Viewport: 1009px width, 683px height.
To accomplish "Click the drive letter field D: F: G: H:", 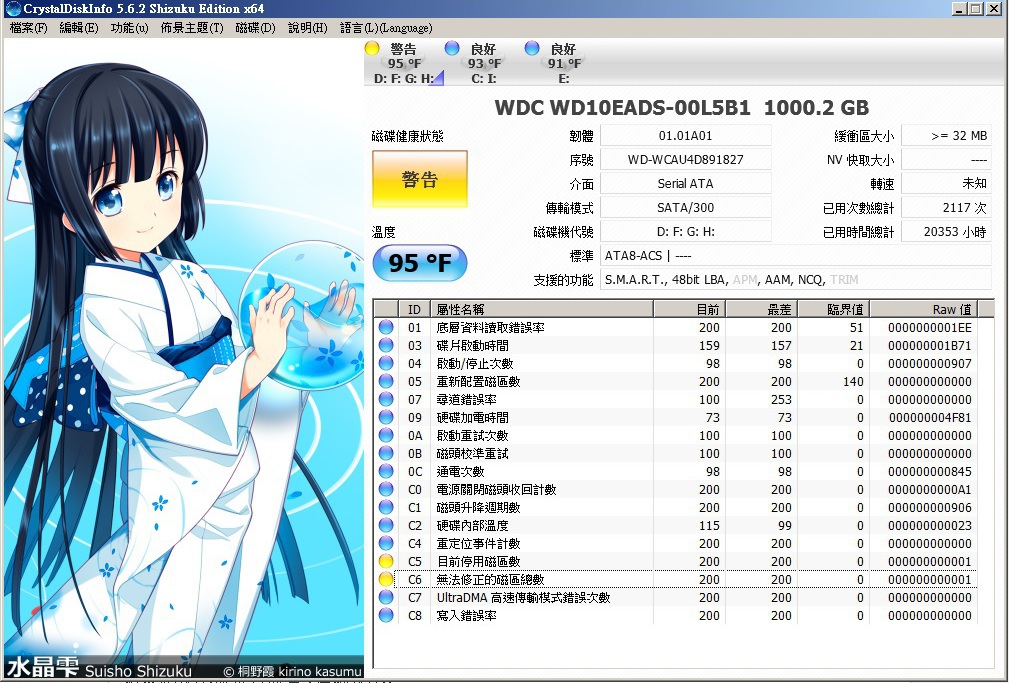I will (685, 232).
